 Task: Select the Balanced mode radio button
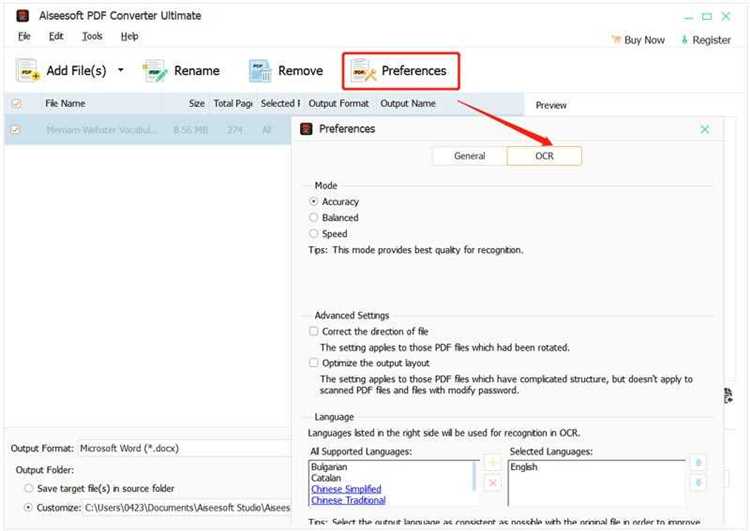tap(313, 218)
